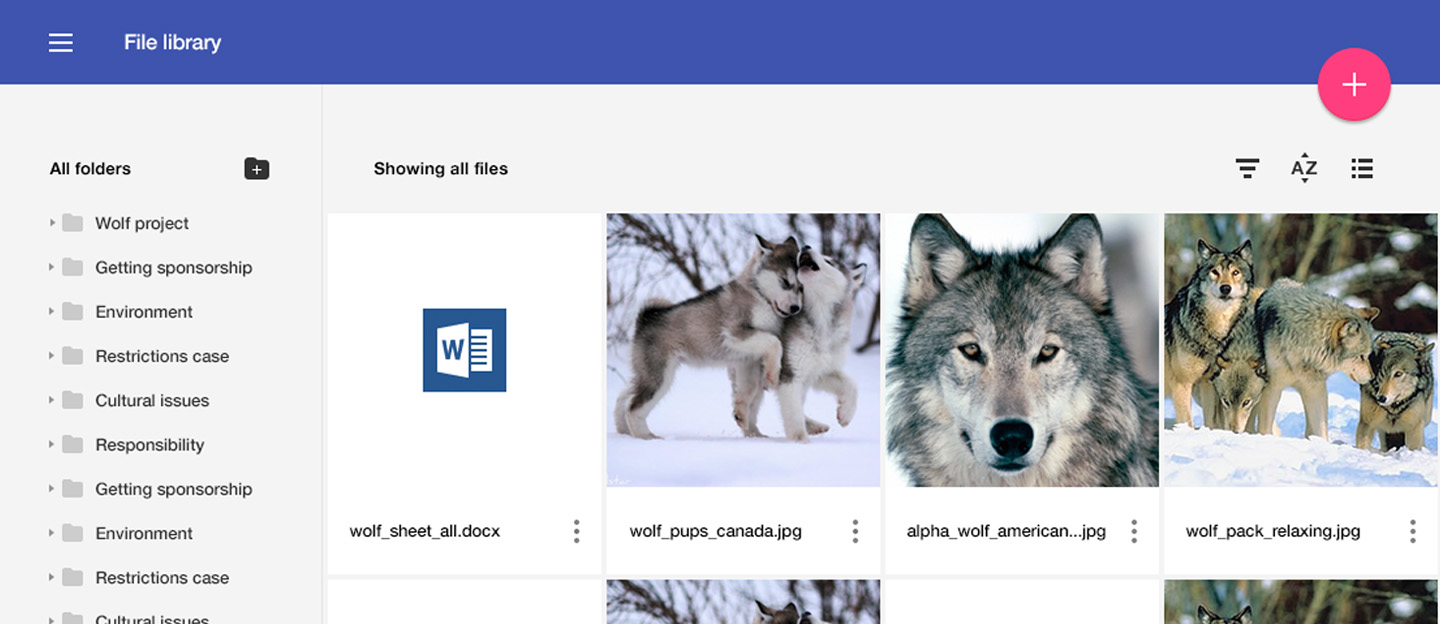Click the Responsibility folder icon
Viewport: 1440px width, 624px height.
(72, 445)
